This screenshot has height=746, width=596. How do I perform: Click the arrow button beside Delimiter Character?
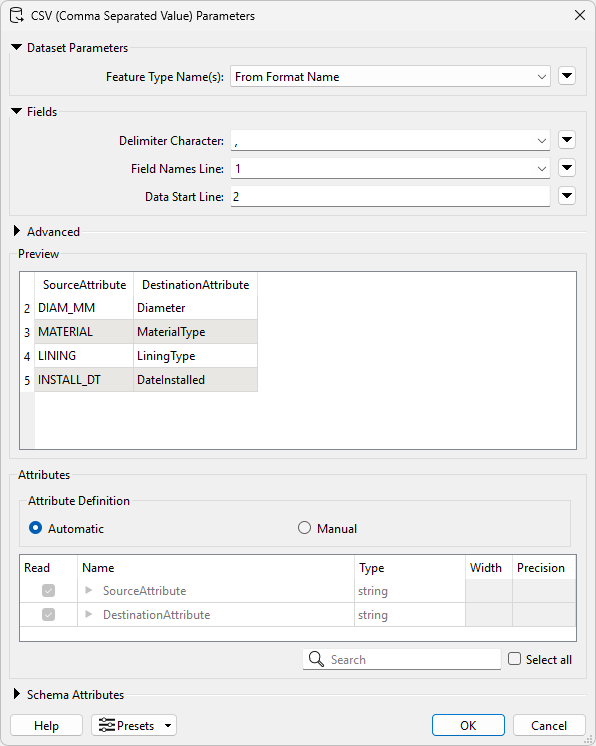click(x=567, y=140)
